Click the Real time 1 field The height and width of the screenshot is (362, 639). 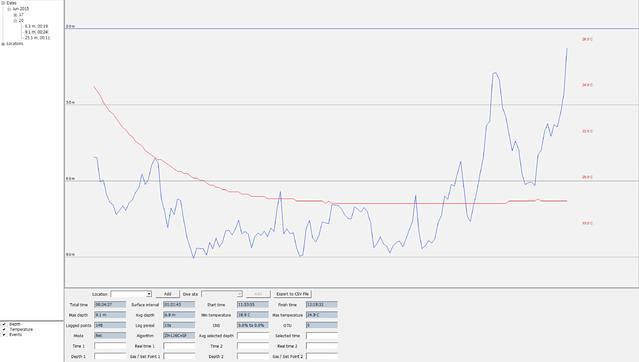(x=179, y=346)
